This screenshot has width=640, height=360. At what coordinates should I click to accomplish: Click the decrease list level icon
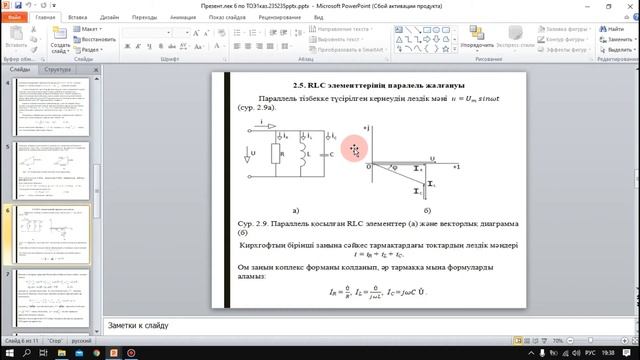point(273,33)
